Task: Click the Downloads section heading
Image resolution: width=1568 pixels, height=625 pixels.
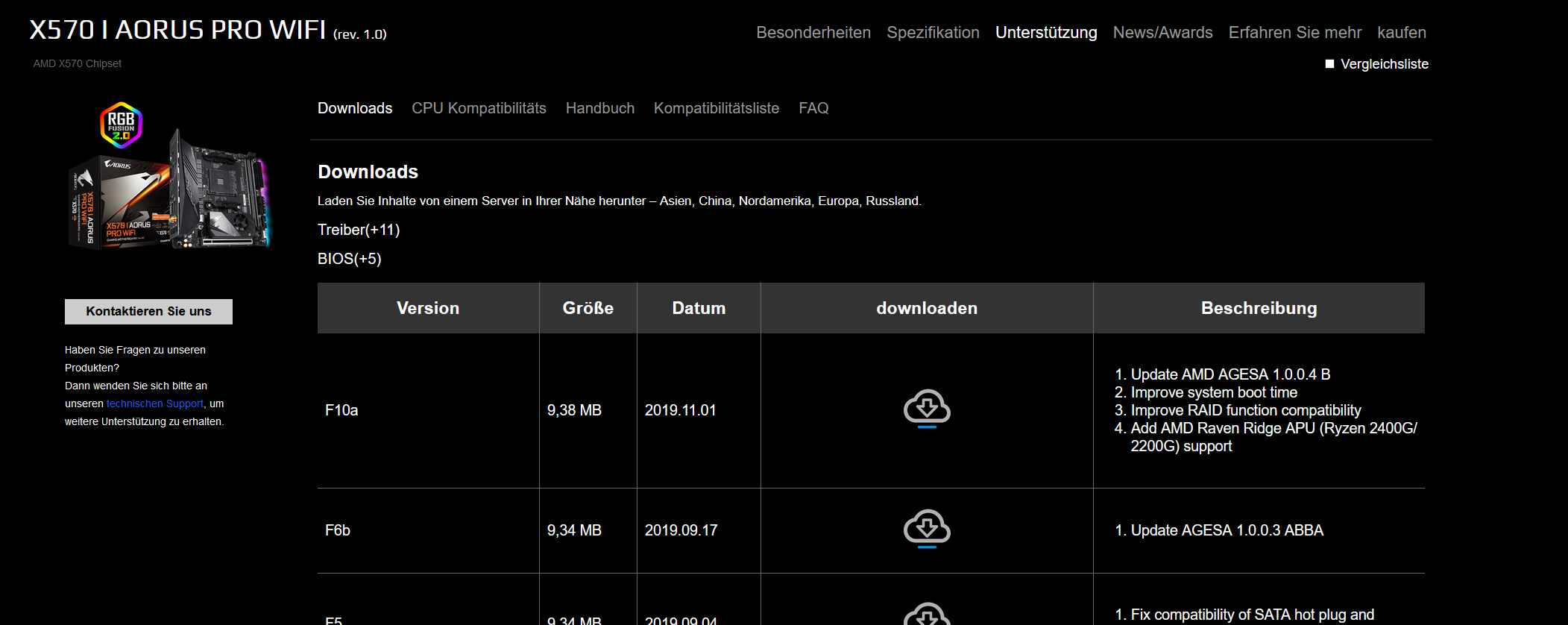Action: click(368, 172)
